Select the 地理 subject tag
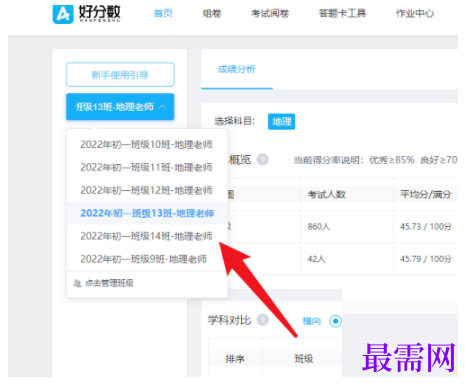This screenshot has width=474, height=389. (281, 121)
